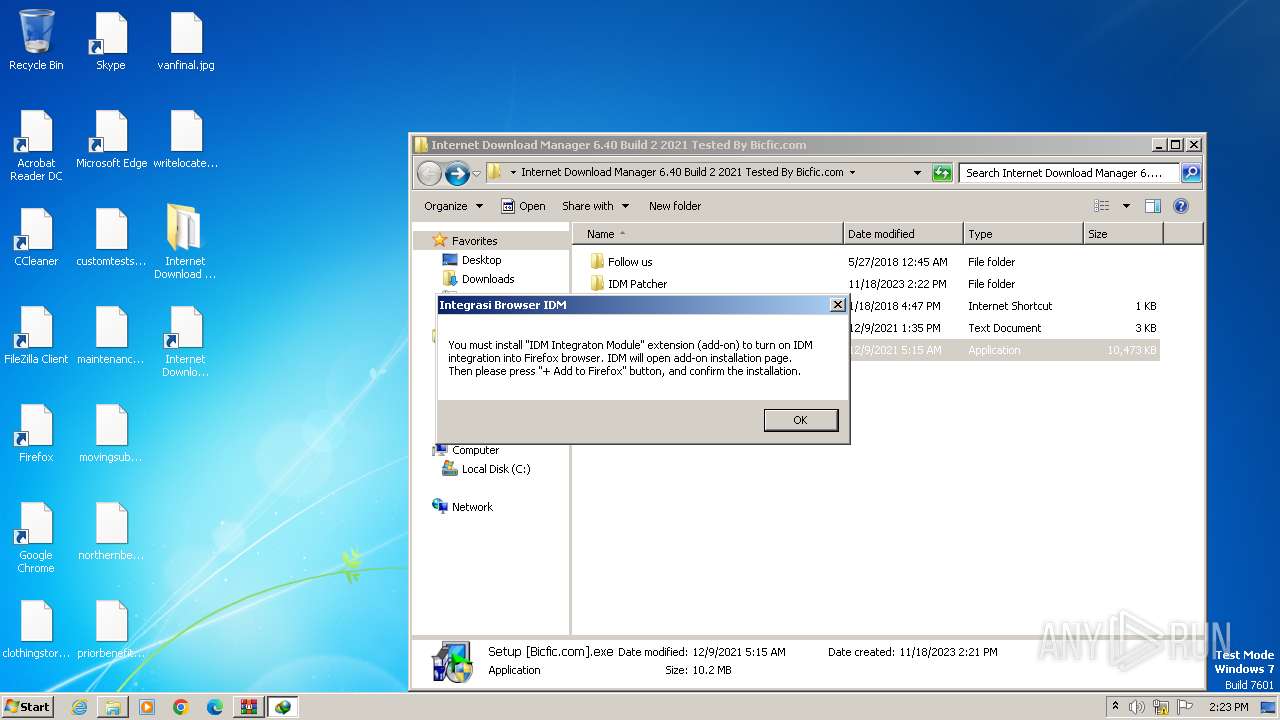Open Explorer help icon
Image resolution: width=1280 pixels, height=720 pixels.
click(1181, 206)
